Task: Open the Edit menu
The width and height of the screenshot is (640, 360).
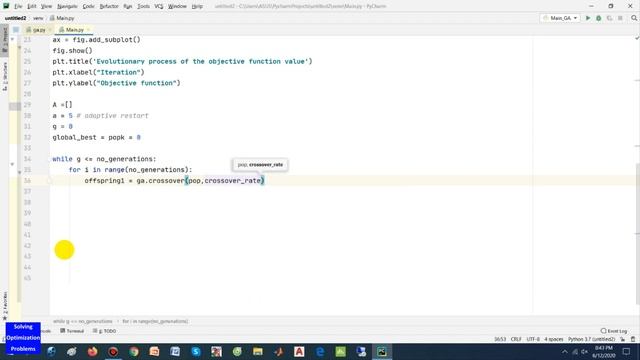Action: pyautogui.click(x=31, y=6)
